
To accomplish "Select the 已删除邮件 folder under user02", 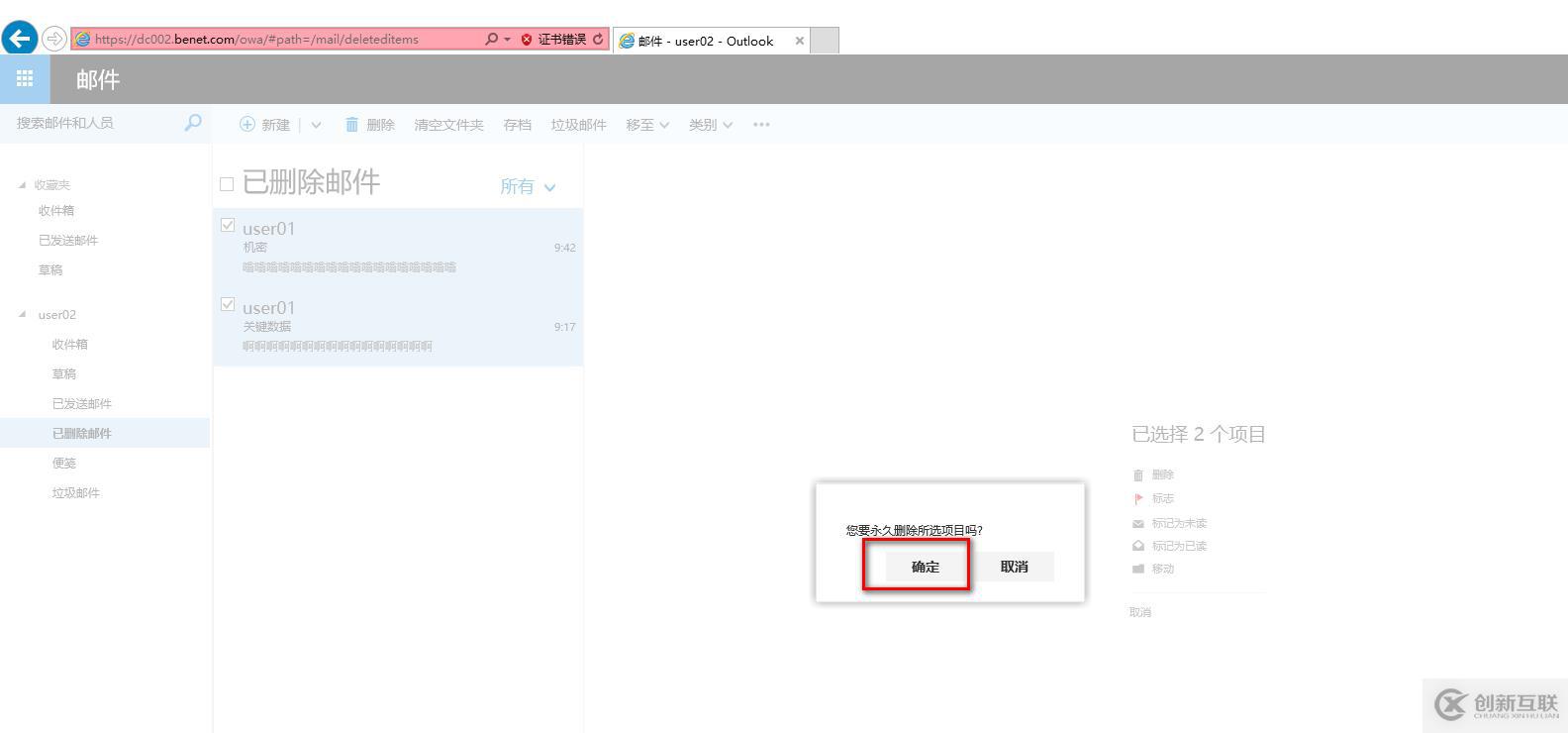I will coord(105,433).
